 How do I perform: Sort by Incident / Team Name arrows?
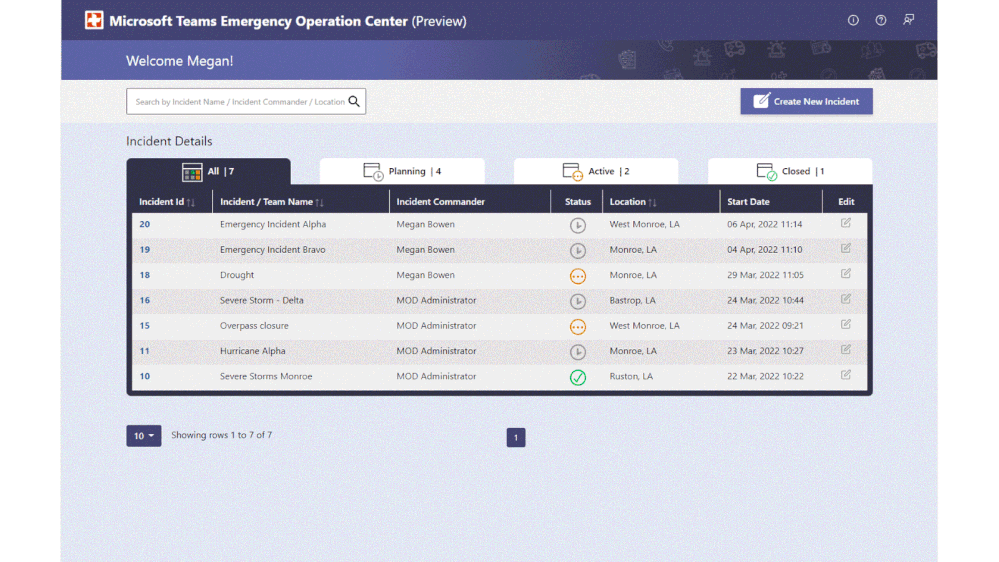(x=319, y=202)
